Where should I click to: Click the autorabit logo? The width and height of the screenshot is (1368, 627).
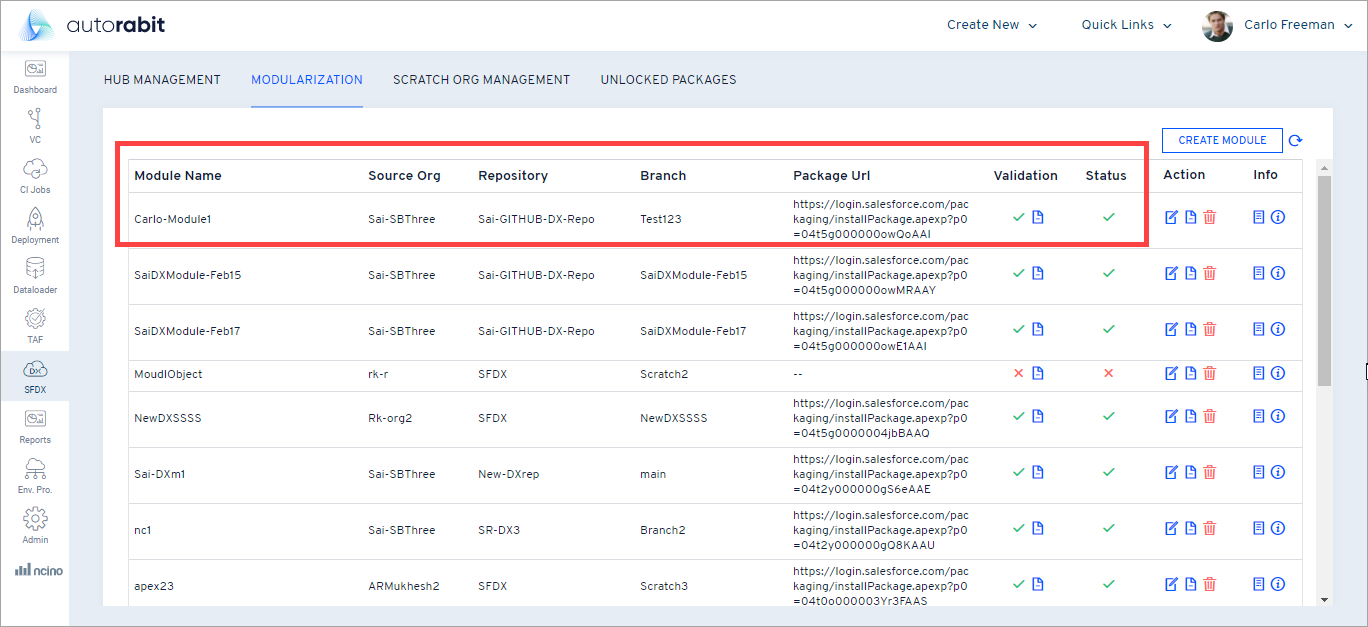(92, 26)
